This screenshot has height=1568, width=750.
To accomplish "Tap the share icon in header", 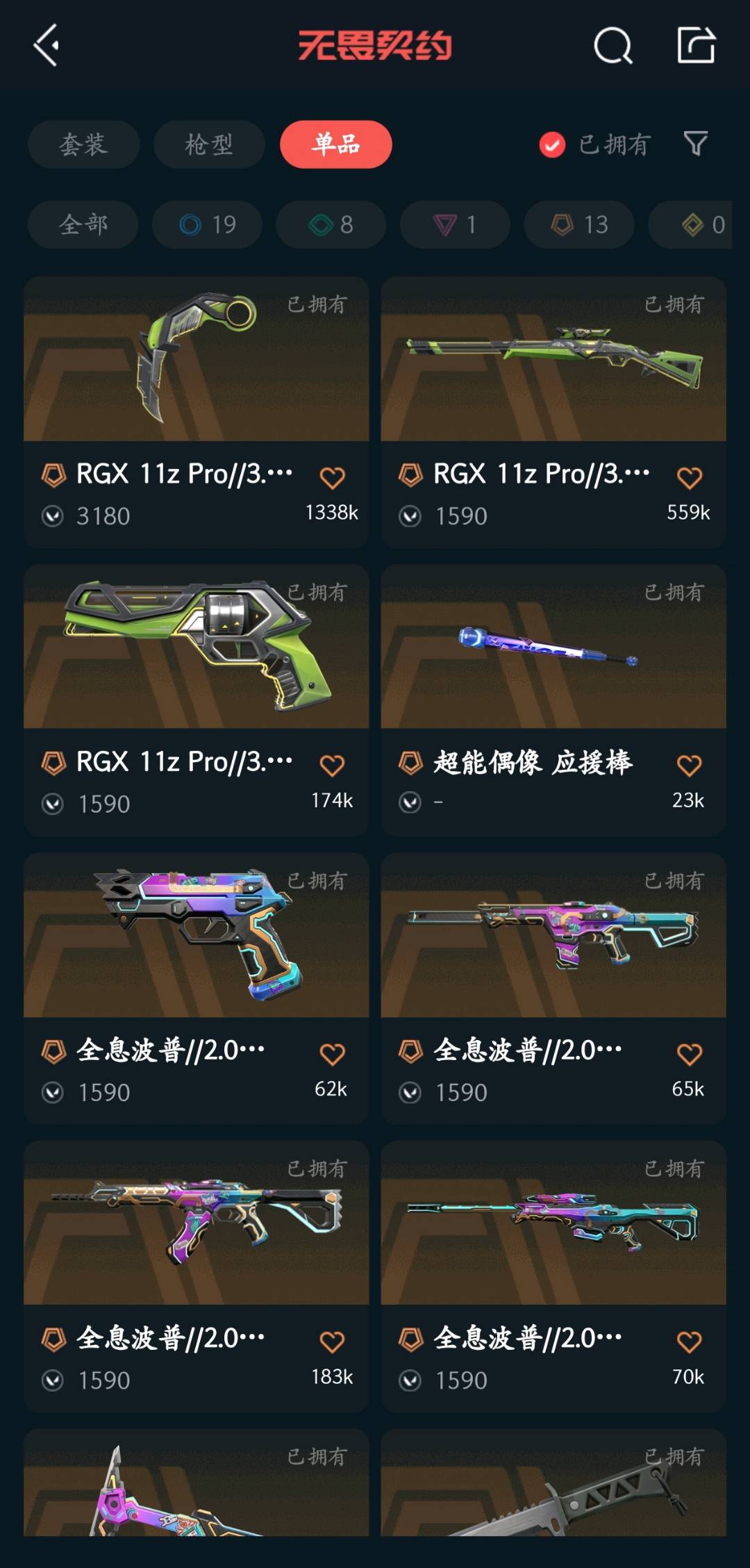I will [x=696, y=45].
